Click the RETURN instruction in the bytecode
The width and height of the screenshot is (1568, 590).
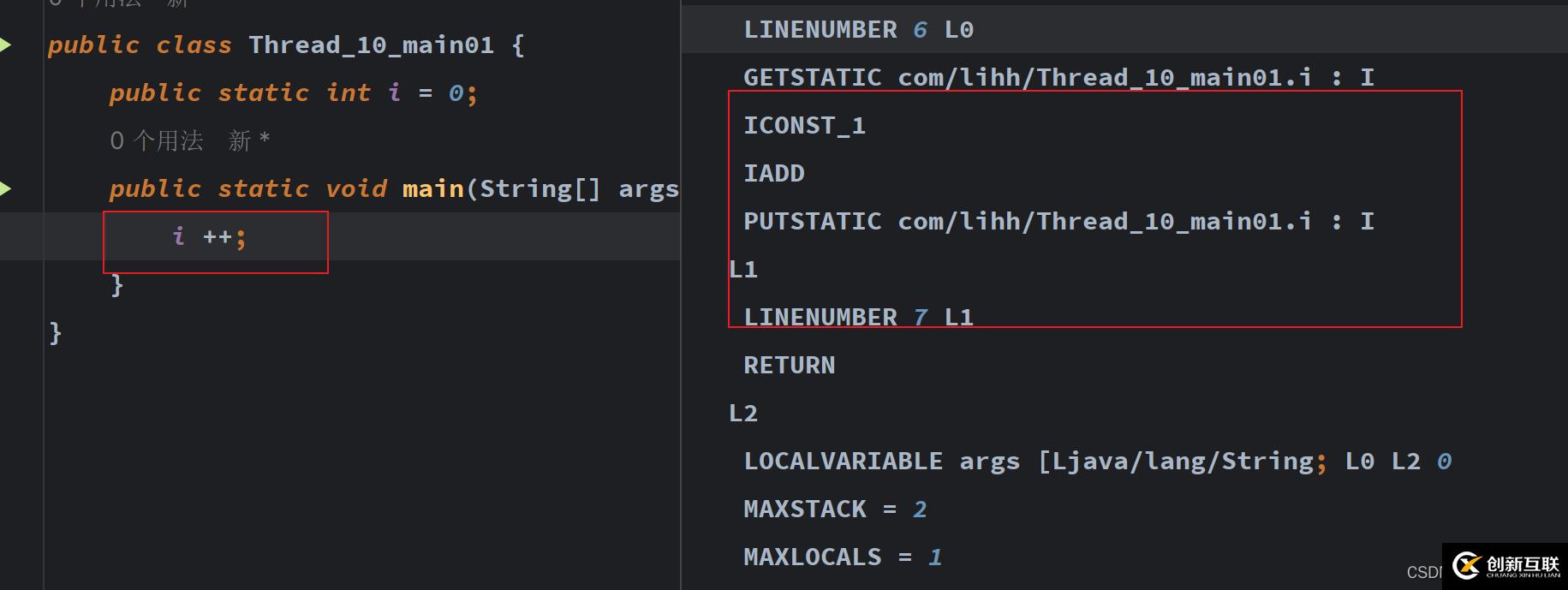click(x=789, y=366)
